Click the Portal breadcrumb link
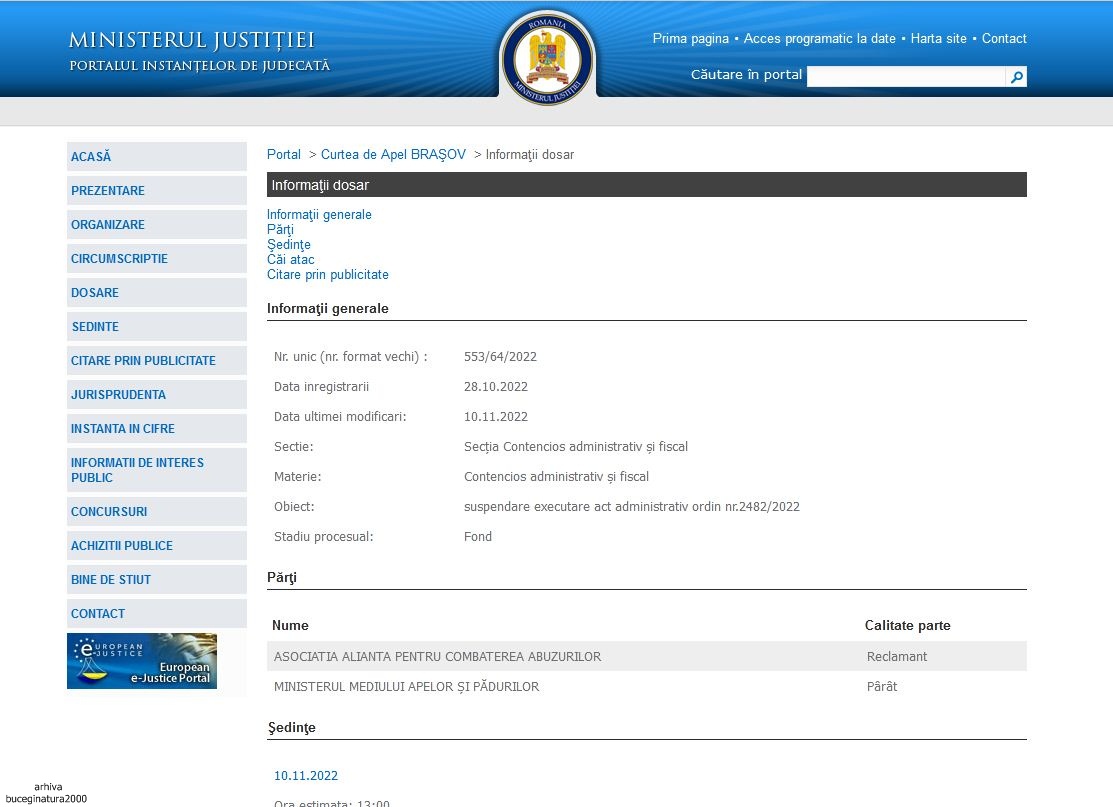This screenshot has width=1113, height=807. tap(283, 155)
